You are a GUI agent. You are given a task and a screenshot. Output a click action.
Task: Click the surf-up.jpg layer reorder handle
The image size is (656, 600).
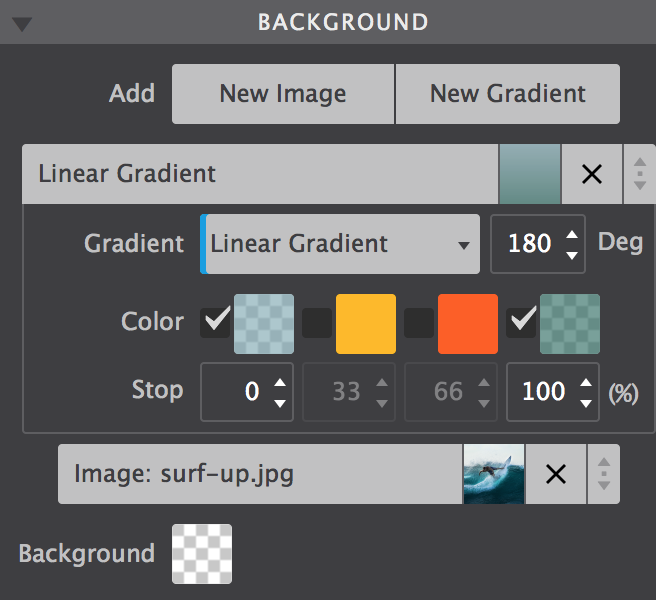pyautogui.click(x=603, y=474)
